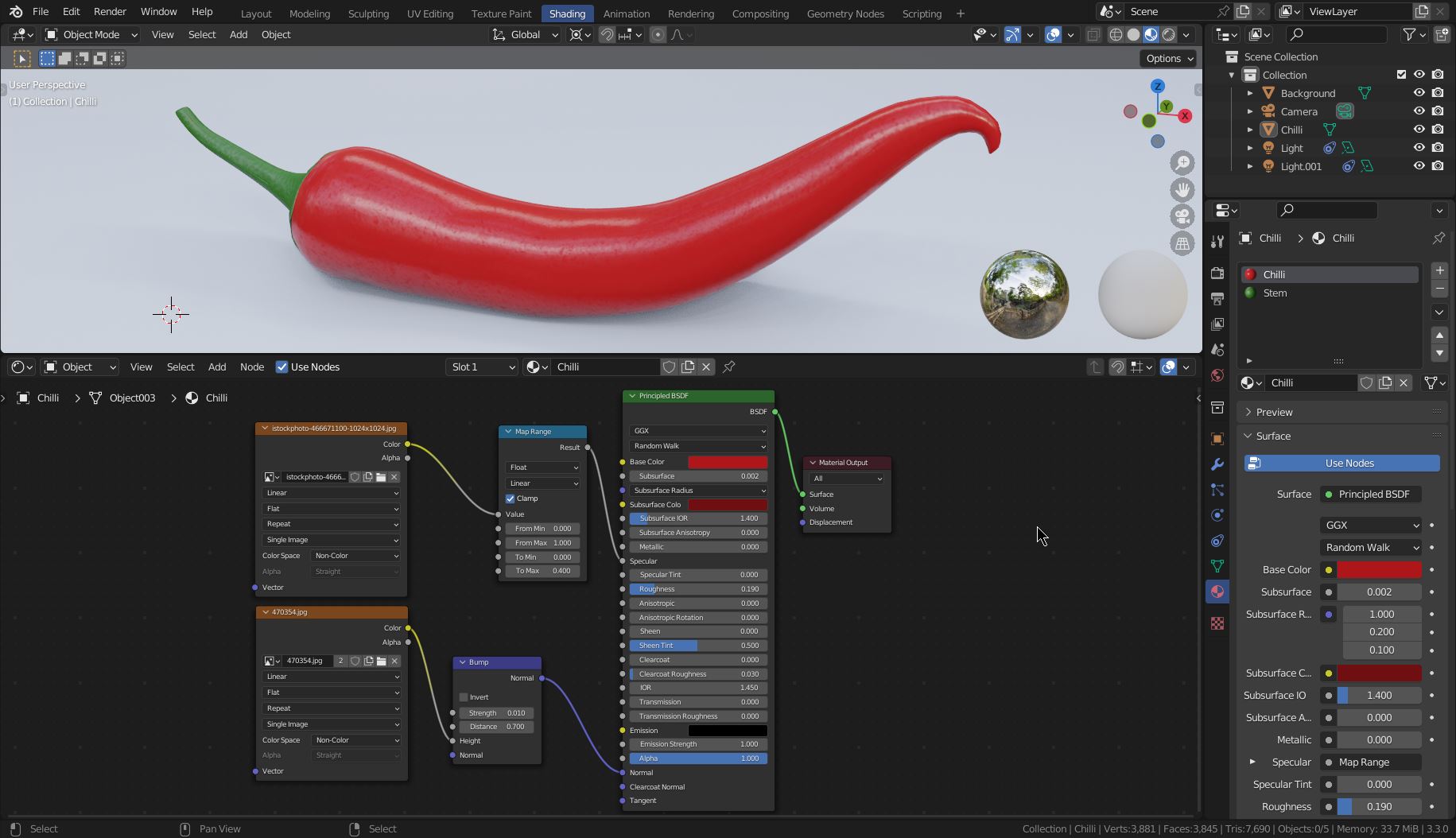Open Object Data properties tab icon
Viewport: 1456px width, 838px height.
1217,566
